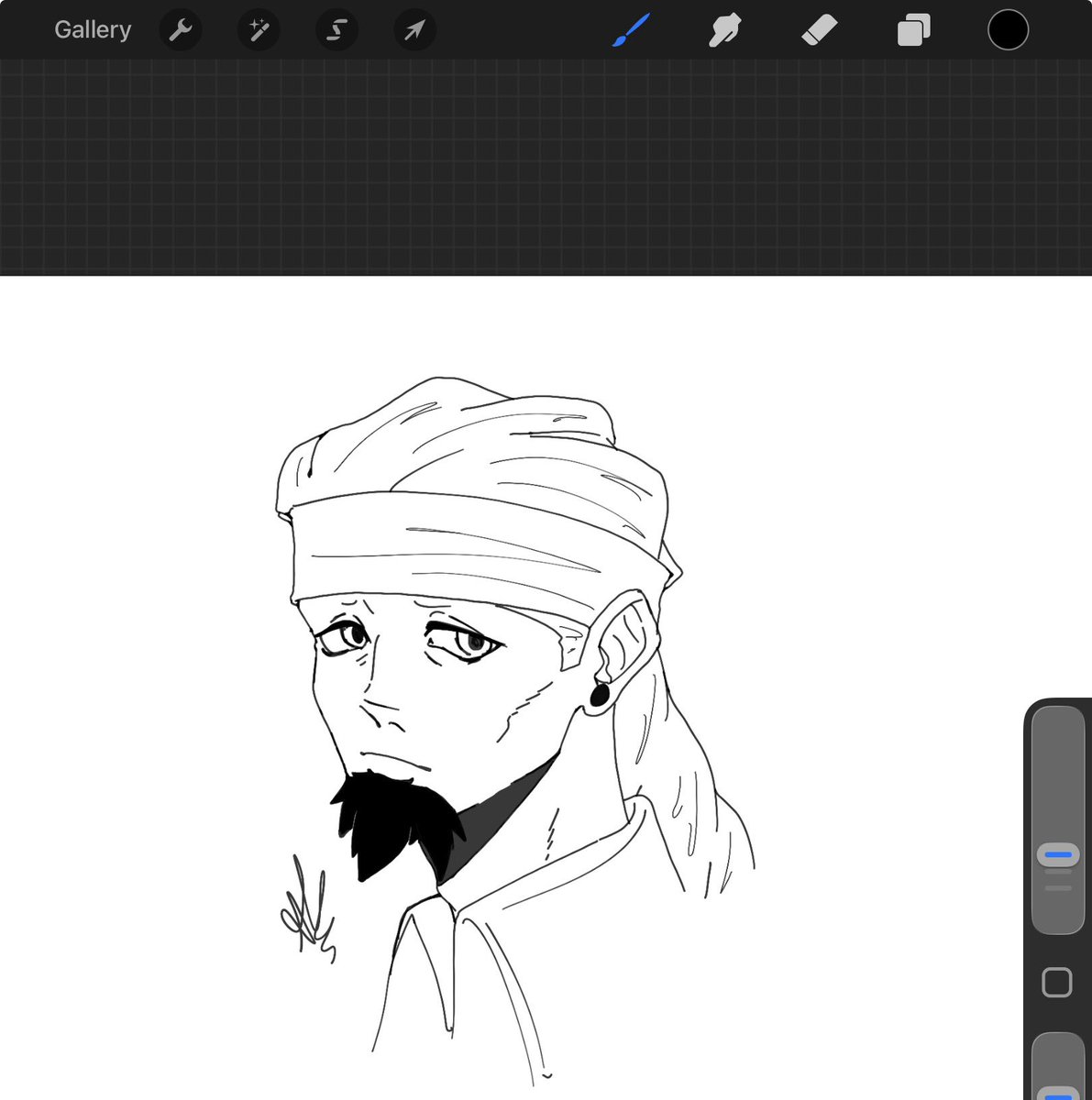Open the Layers panel
Image resolution: width=1092 pixels, height=1100 pixels.
[913, 30]
